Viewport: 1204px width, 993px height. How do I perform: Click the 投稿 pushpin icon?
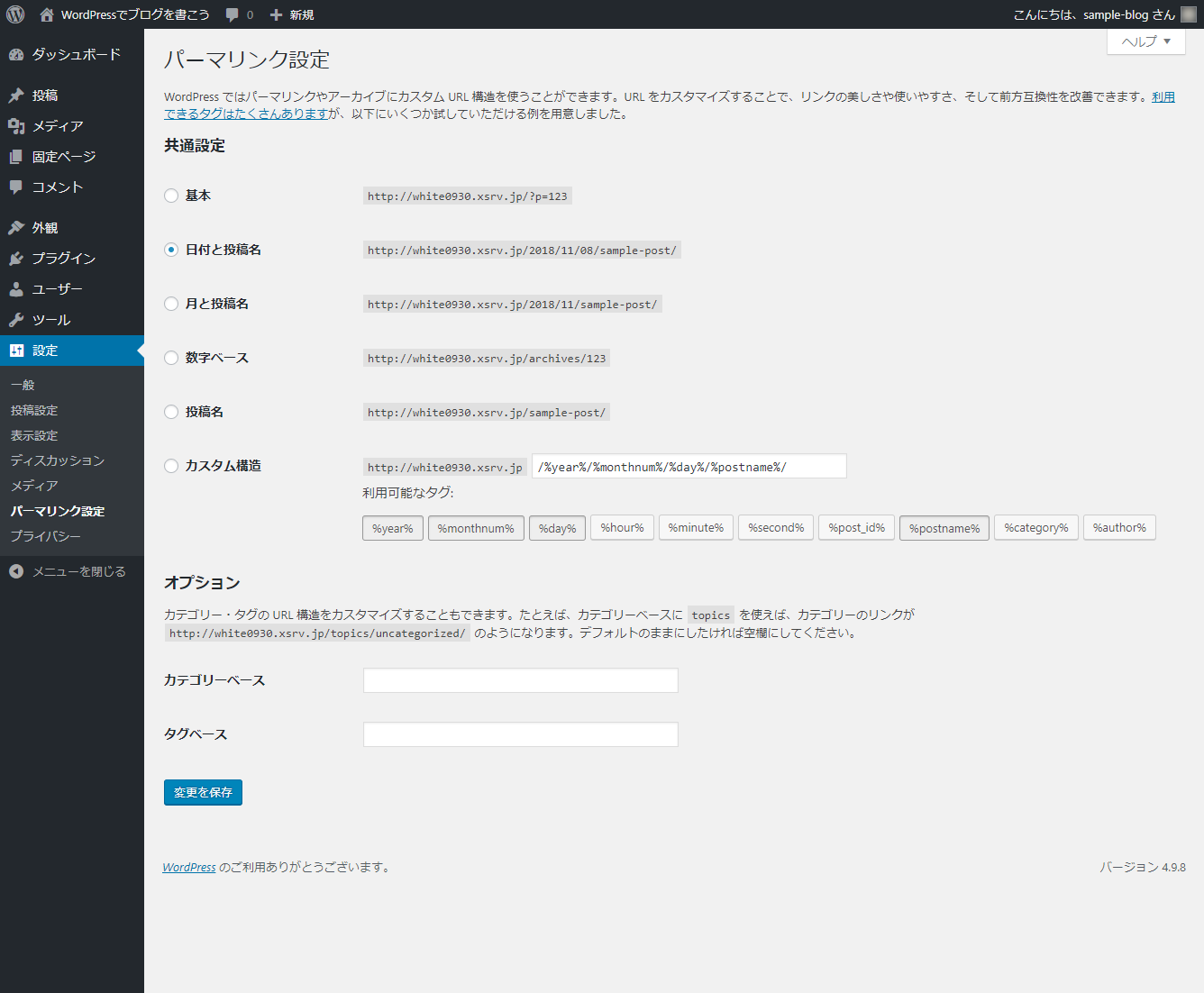[x=16, y=96]
